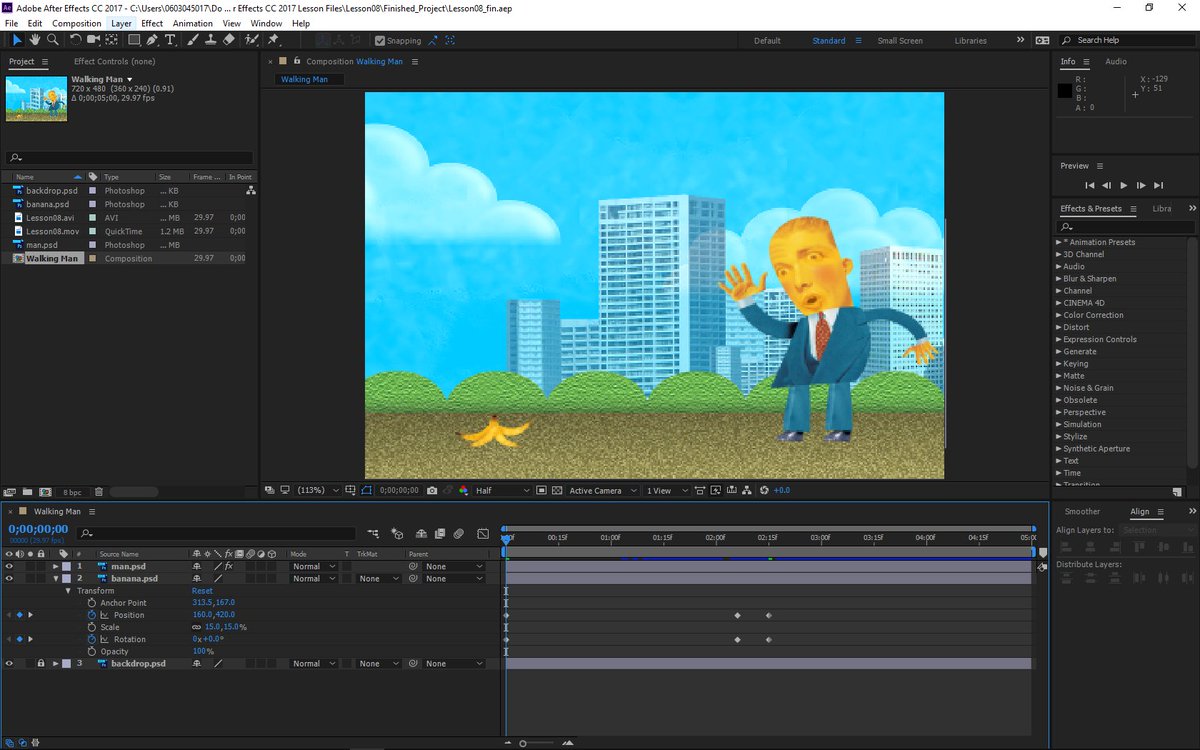Click the Info panel black color swatch
This screenshot has width=1200, height=750.
click(x=1065, y=91)
